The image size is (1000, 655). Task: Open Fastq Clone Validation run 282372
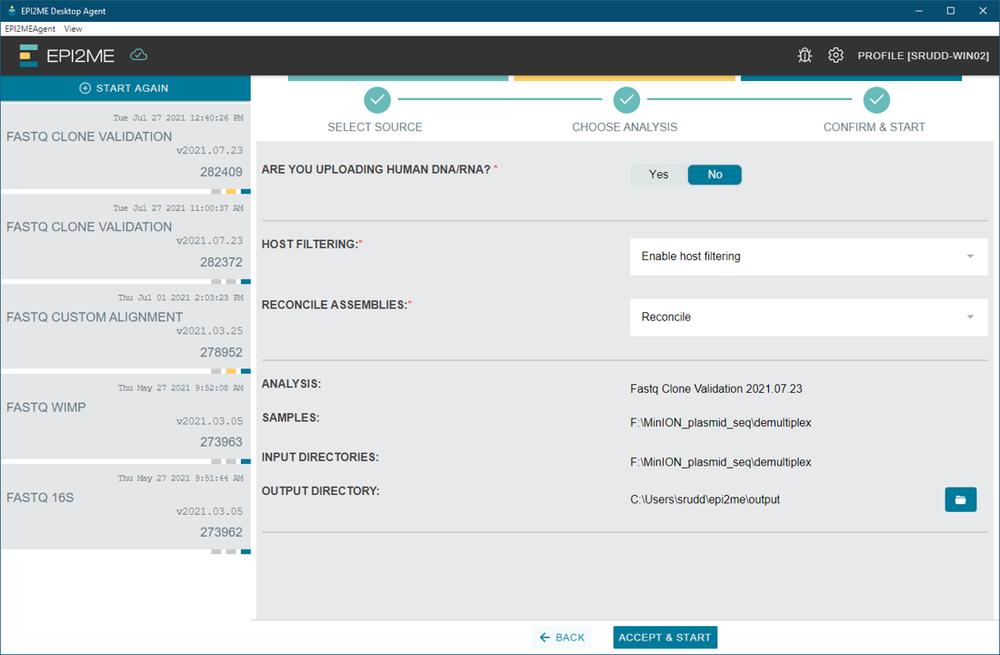[126, 237]
